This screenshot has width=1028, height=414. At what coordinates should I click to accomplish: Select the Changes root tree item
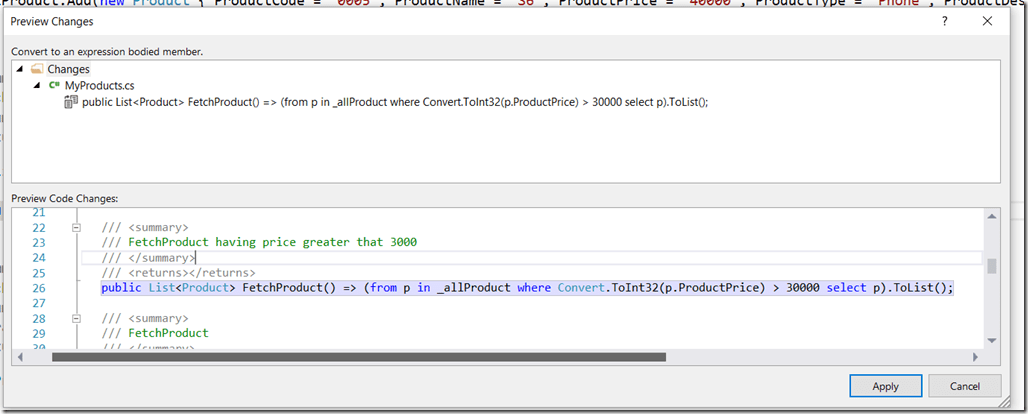[68, 69]
